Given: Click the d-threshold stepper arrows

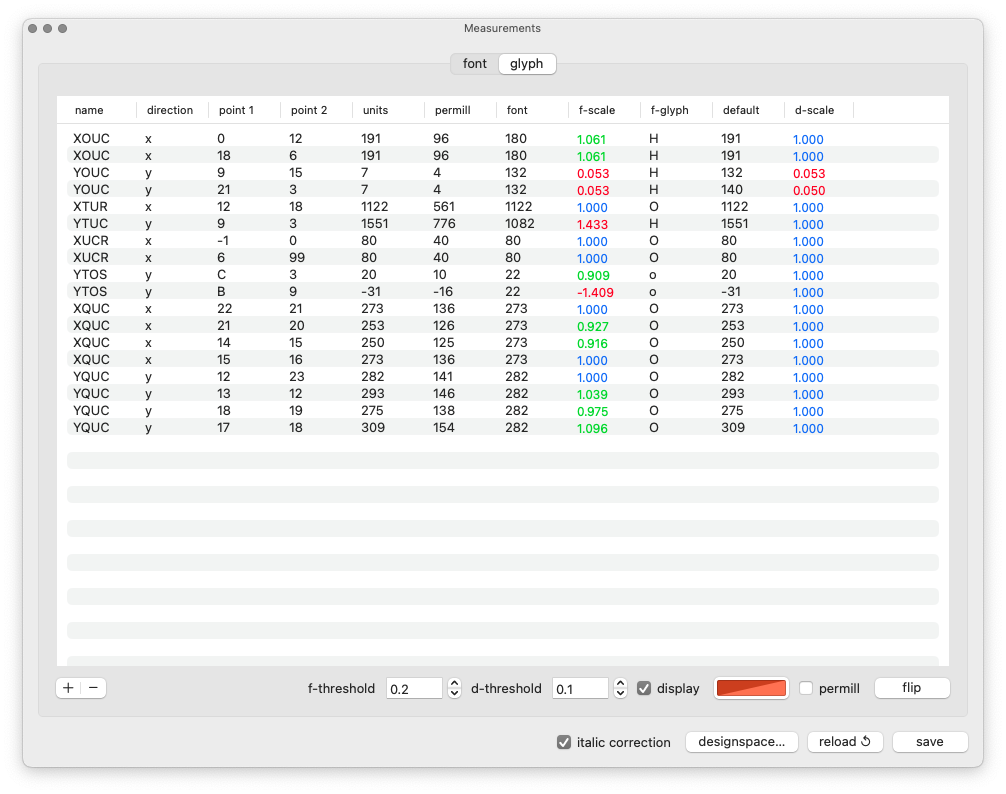Looking at the screenshot, I should pos(620,688).
